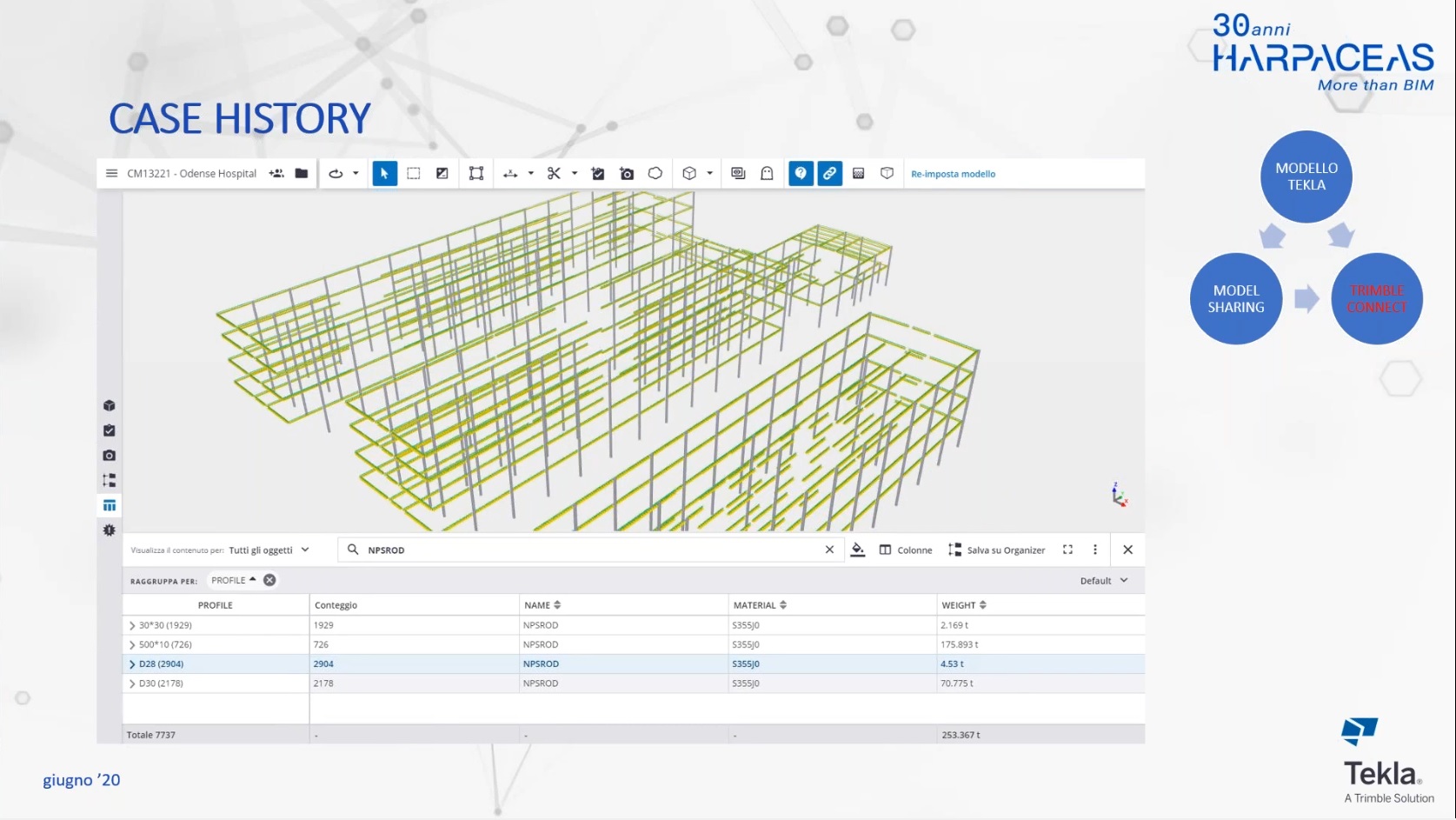Viewport: 1456px width, 820px height.
Task: Select the polygon markup tool
Action: (655, 173)
